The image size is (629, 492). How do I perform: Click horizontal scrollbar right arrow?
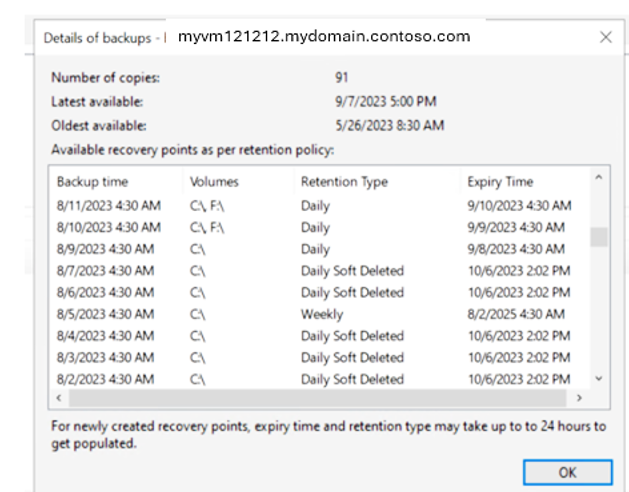pos(579,398)
